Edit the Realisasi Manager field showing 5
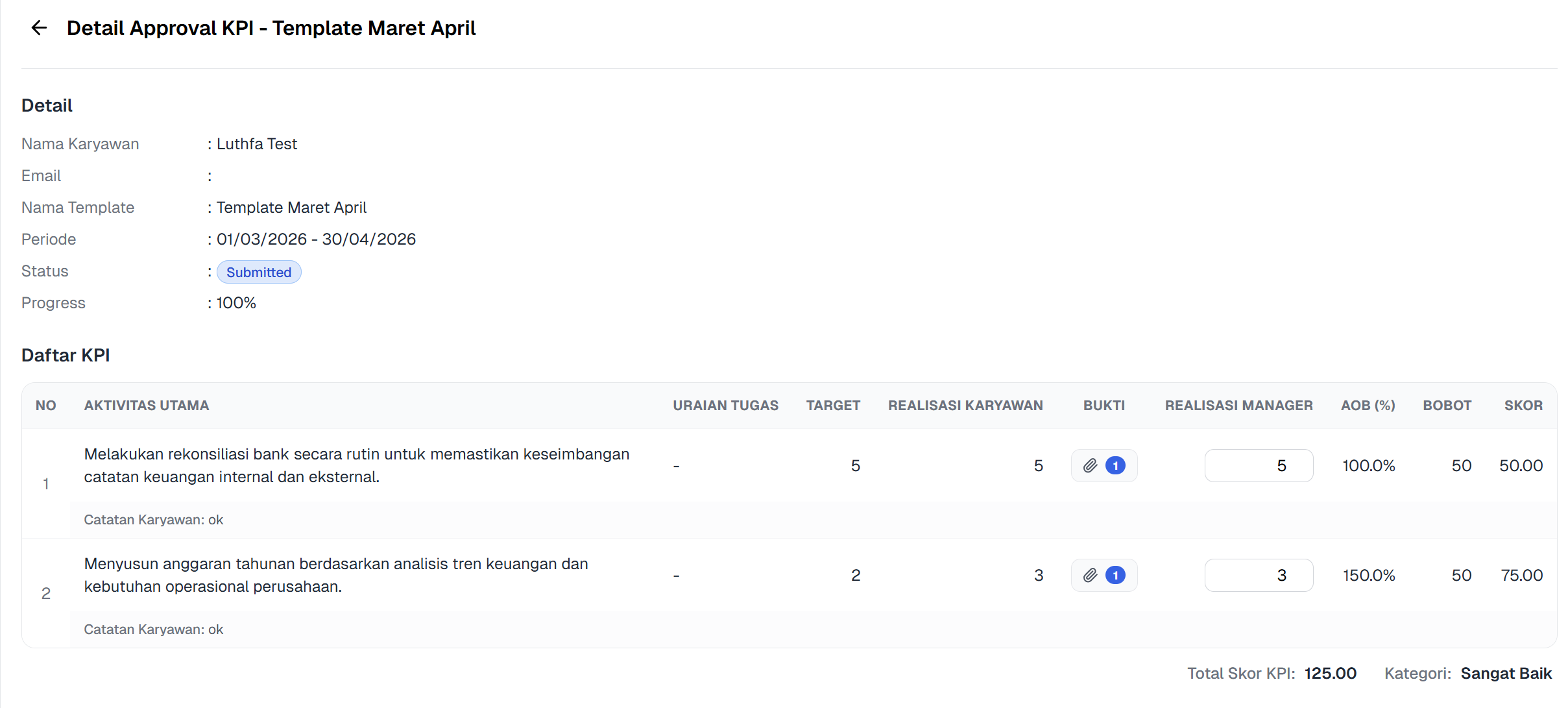The height and width of the screenshot is (708, 1568). click(x=1258, y=465)
